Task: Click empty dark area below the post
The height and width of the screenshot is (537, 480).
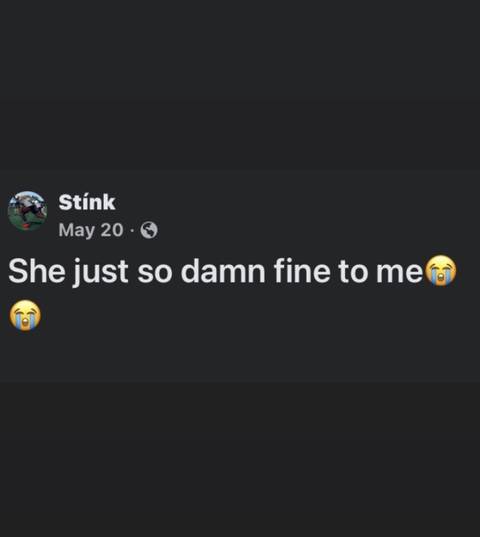Action: [240, 459]
